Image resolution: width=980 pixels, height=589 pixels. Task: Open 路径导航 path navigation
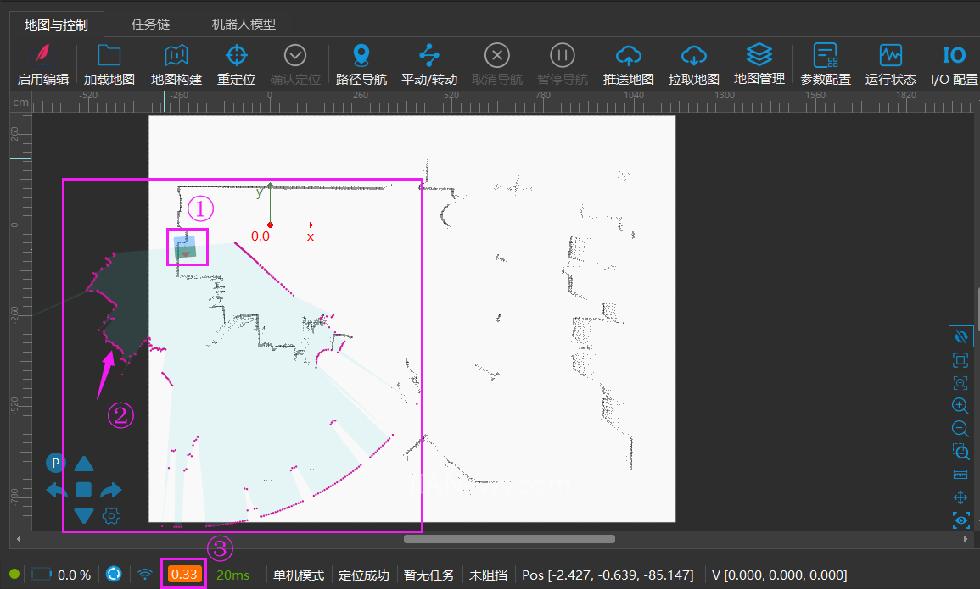(361, 56)
